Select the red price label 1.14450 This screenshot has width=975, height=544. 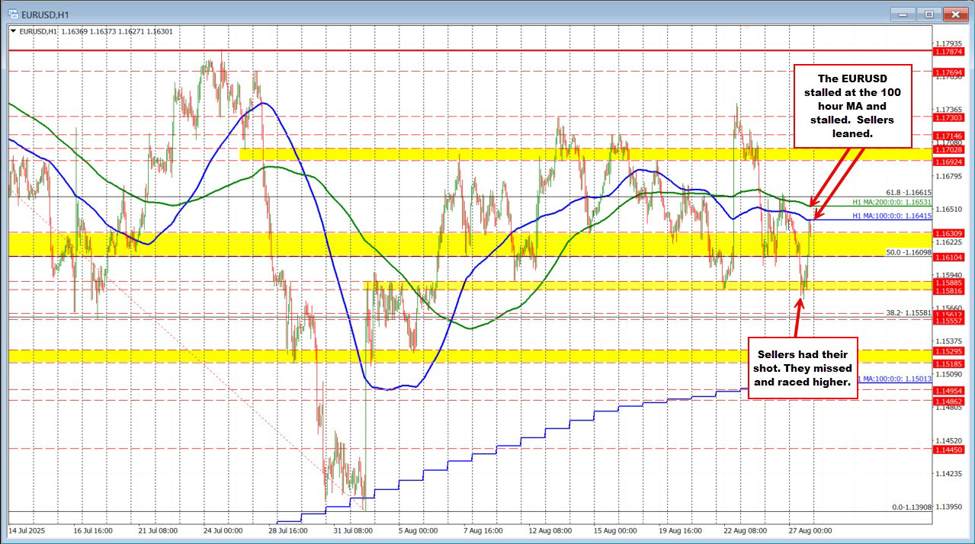949,449
